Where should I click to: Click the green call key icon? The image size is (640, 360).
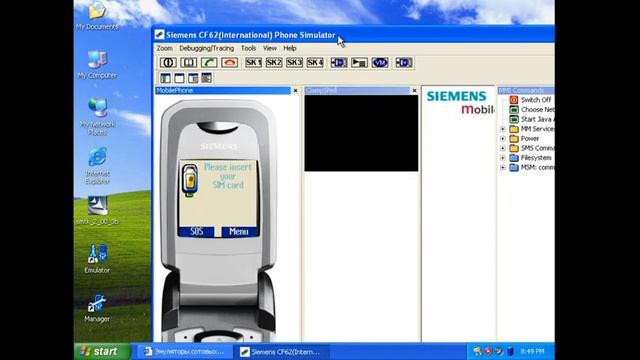pyautogui.click(x=209, y=62)
